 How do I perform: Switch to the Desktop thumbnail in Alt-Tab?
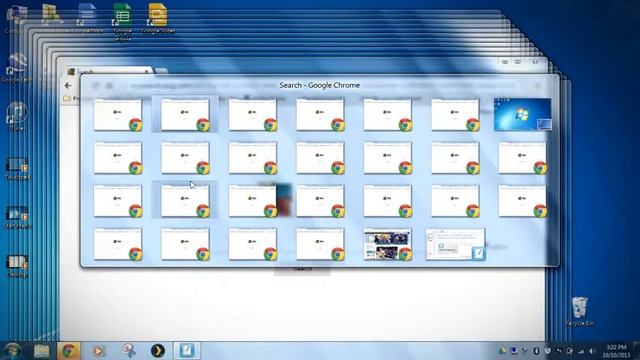(x=522, y=114)
